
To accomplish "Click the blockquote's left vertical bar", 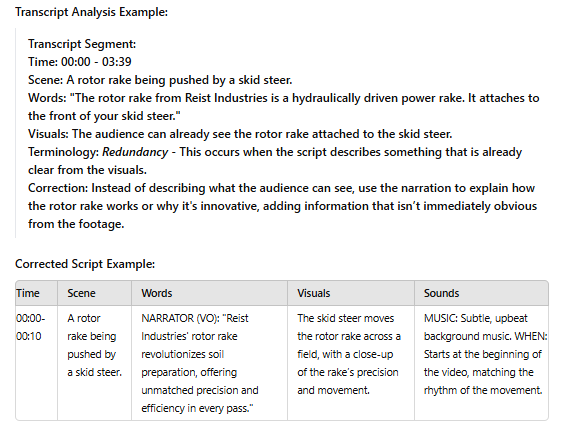I will pyautogui.click(x=15, y=133).
